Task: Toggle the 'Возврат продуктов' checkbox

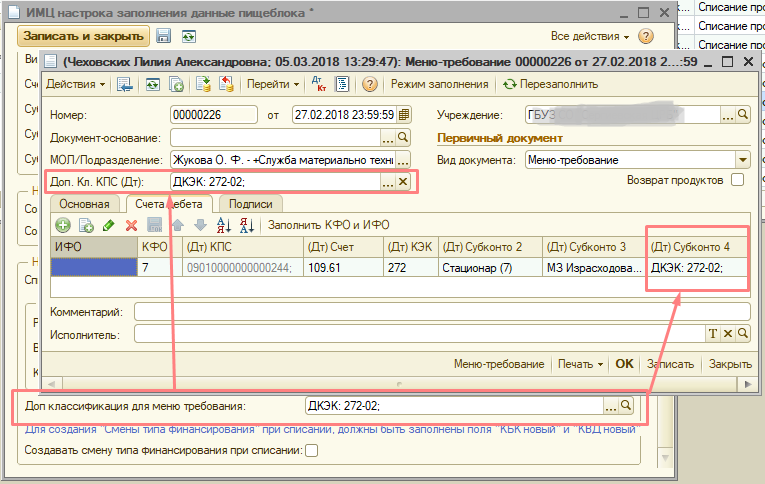Action: tap(738, 180)
